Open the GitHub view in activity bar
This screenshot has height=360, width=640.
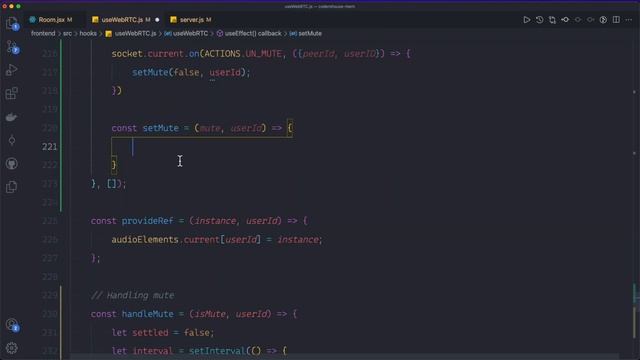12,164
